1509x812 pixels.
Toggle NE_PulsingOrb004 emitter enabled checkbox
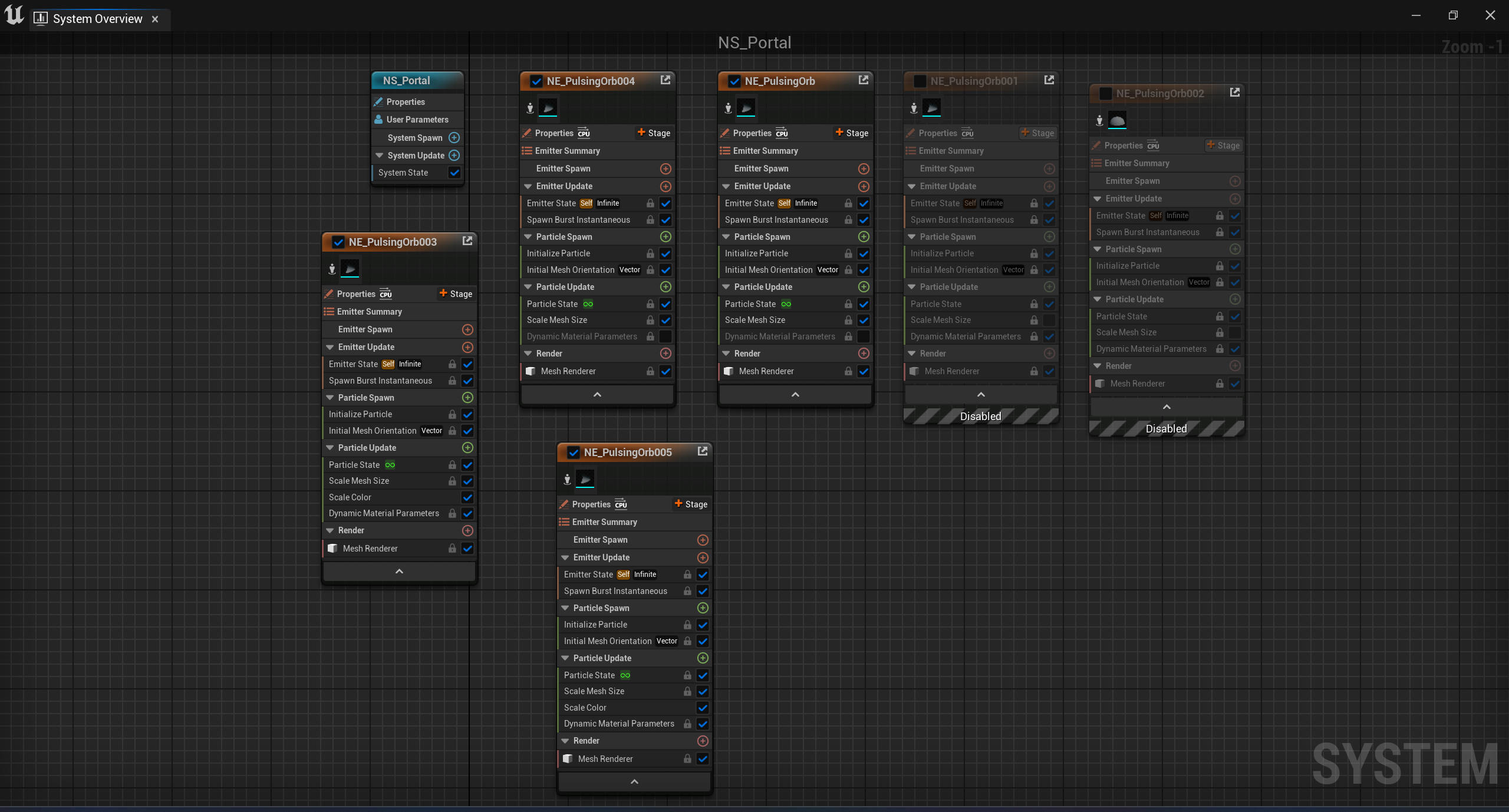[x=536, y=81]
